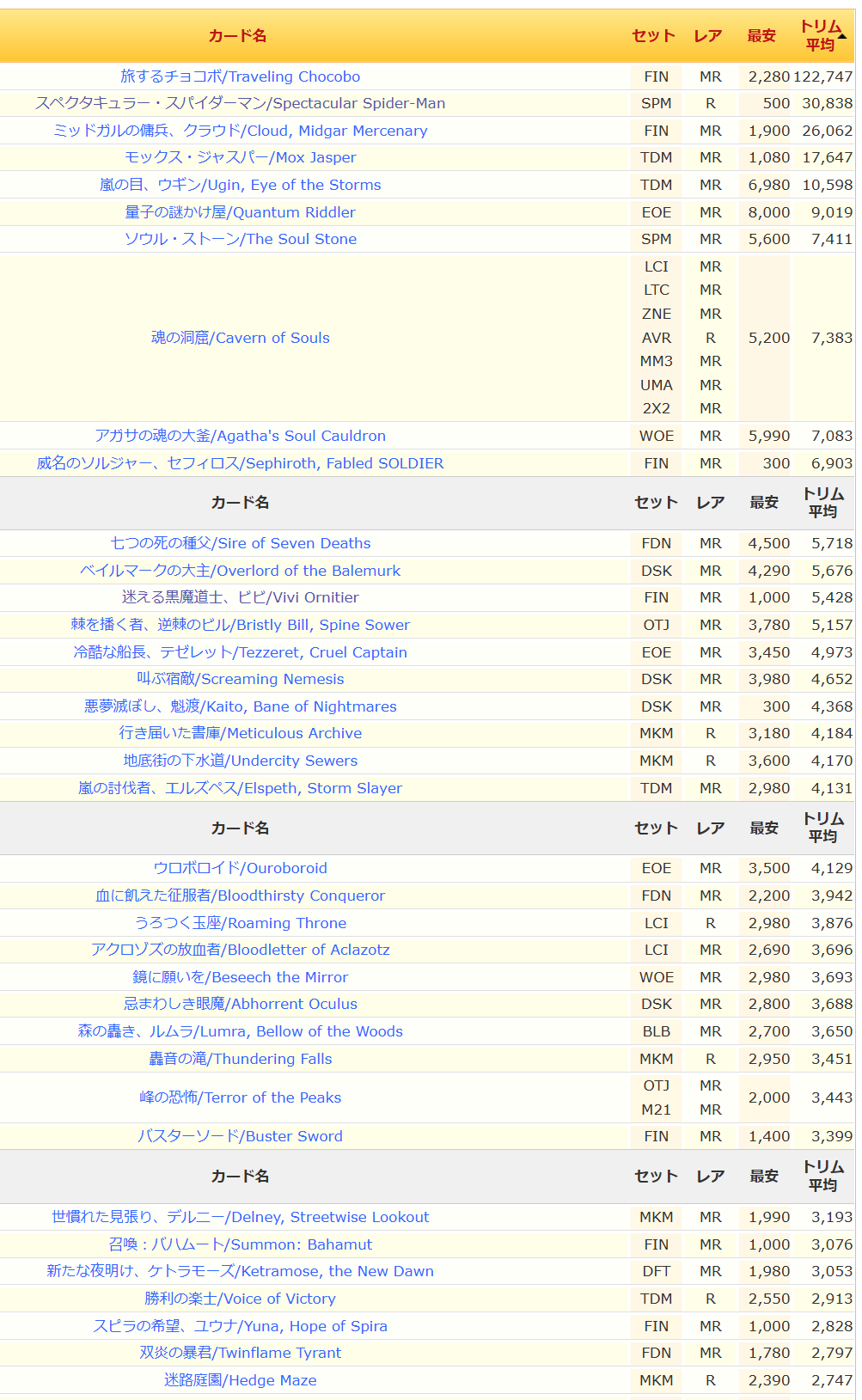Open Sephiroth, Fabled SOLDIER link
The height and width of the screenshot is (1400, 862).
click(x=240, y=463)
